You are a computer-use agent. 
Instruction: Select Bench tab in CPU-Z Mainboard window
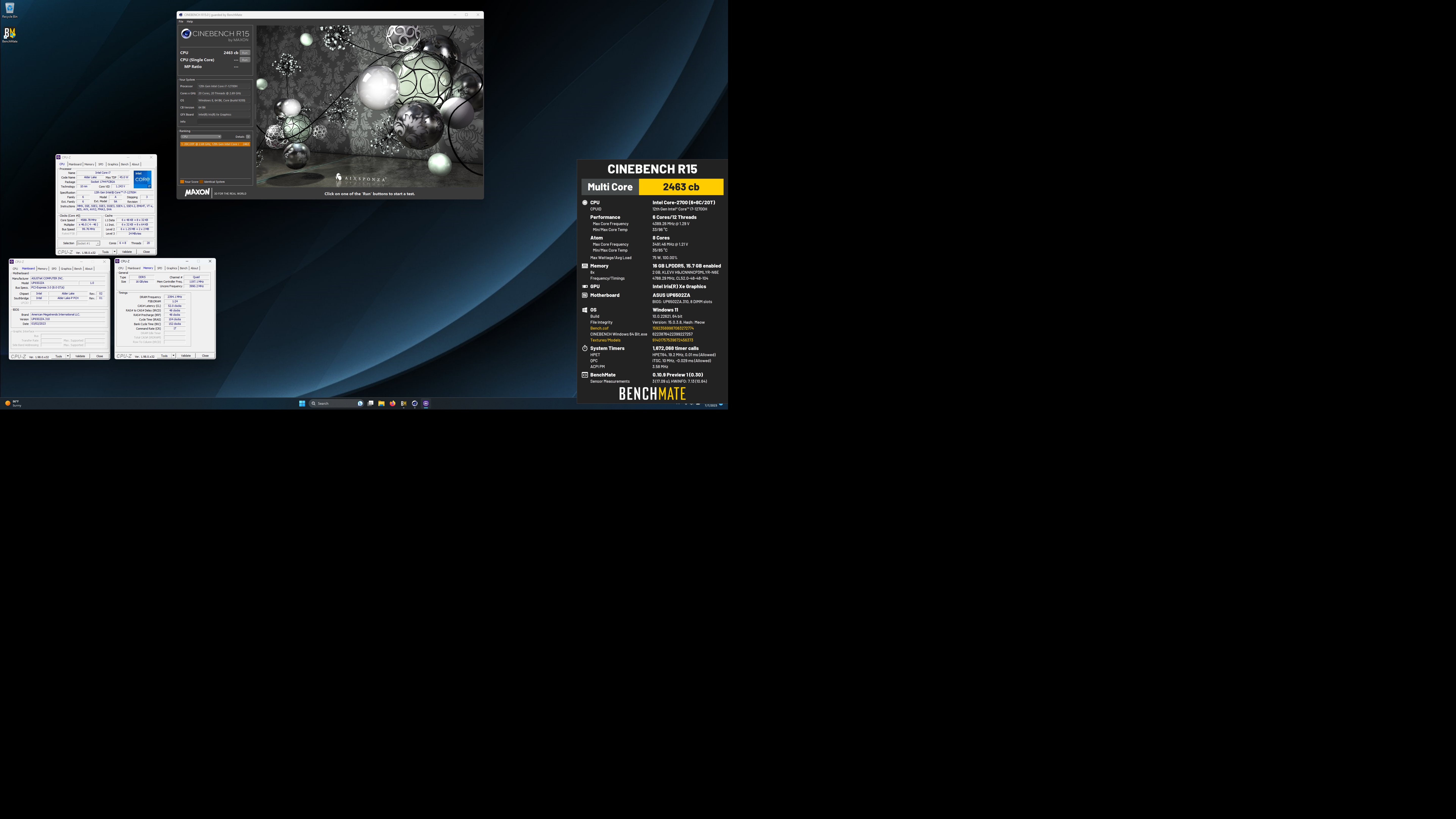(78, 268)
